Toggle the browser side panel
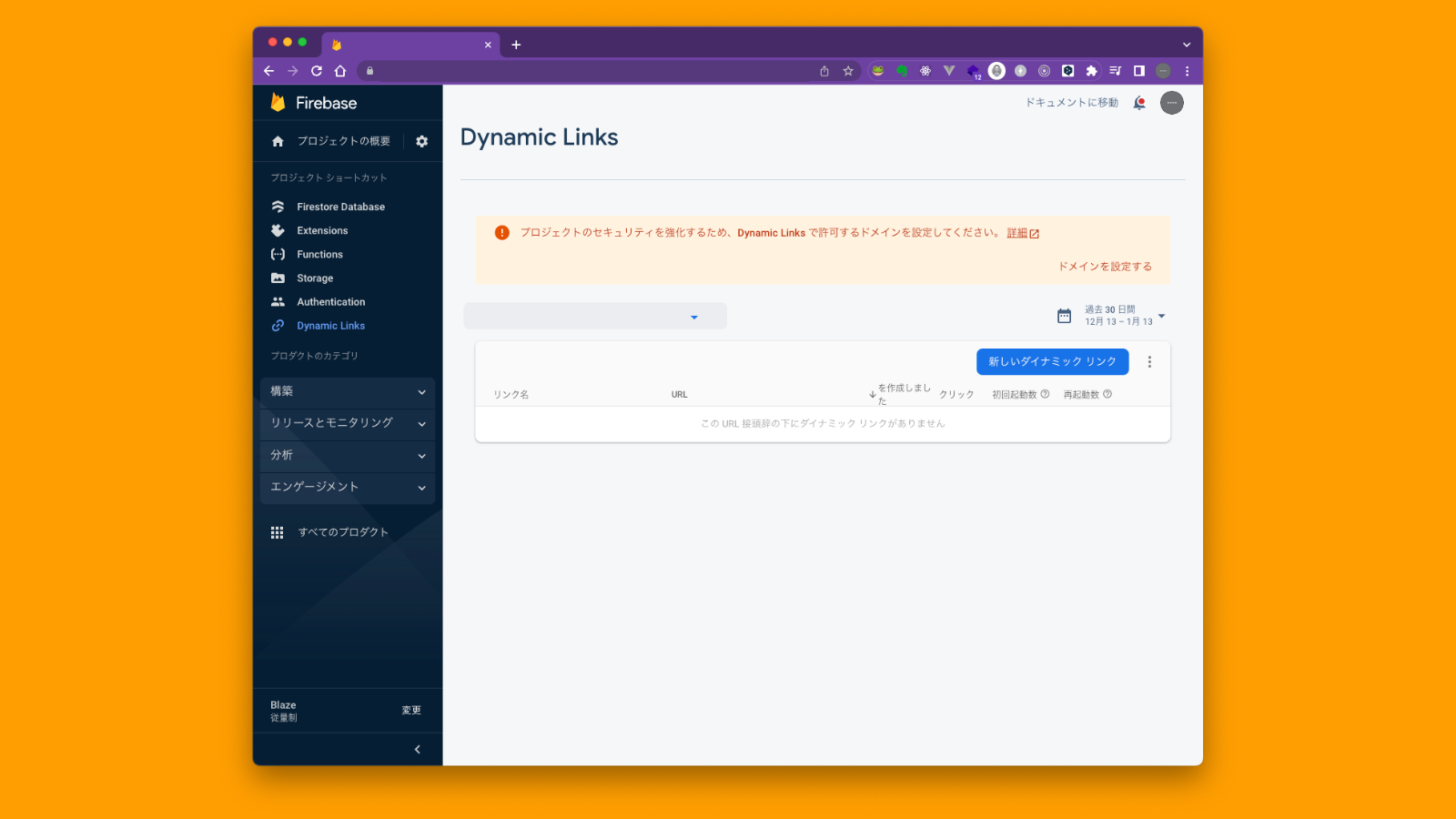The width and height of the screenshot is (1456, 819). [x=1138, y=71]
